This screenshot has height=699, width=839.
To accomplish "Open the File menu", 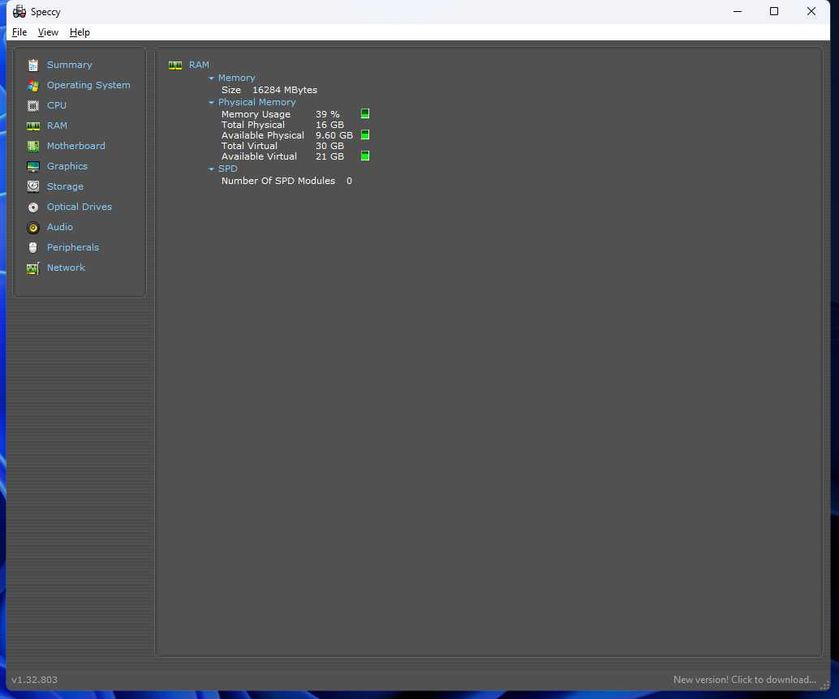I will point(19,32).
